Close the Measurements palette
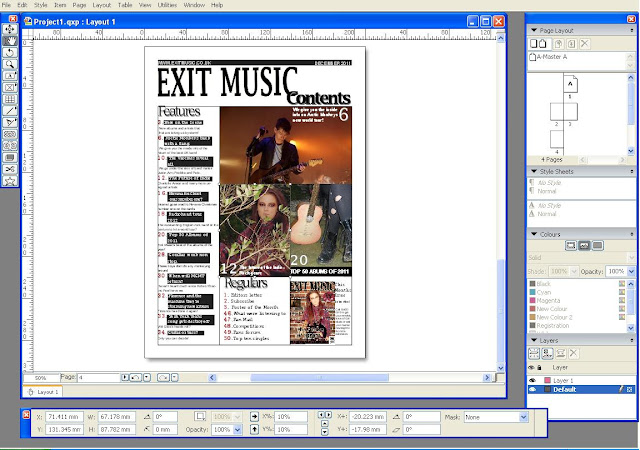Screen dimensions: 640x450 pos(26,415)
